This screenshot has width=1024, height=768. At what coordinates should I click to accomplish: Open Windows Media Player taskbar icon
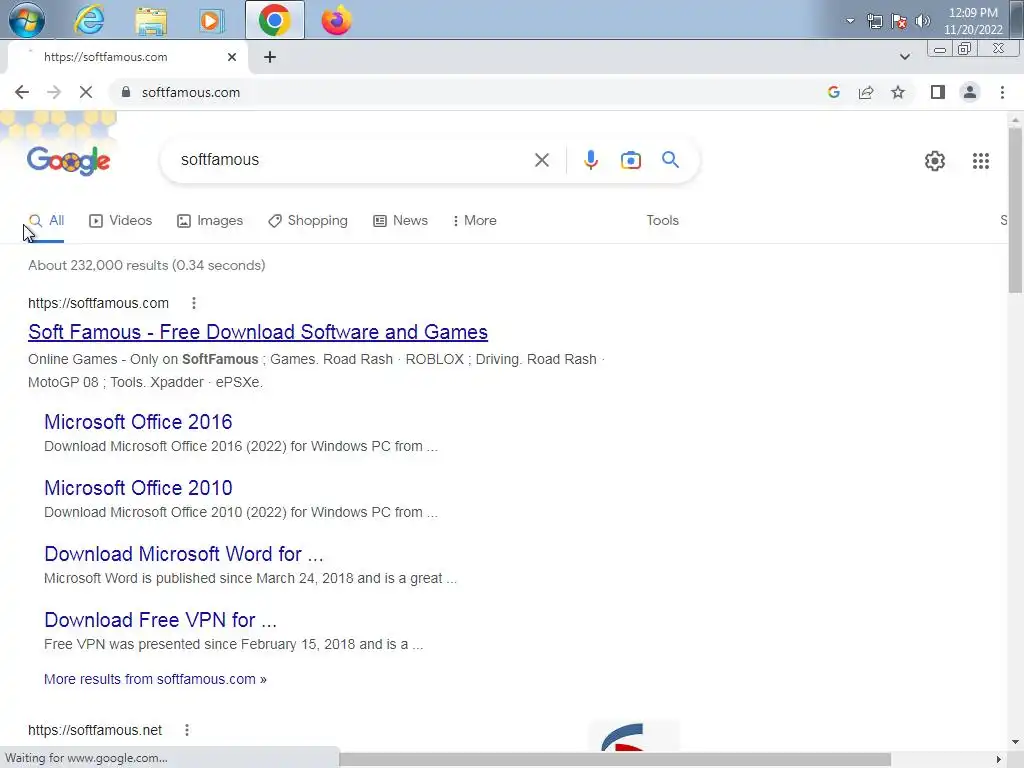point(211,20)
